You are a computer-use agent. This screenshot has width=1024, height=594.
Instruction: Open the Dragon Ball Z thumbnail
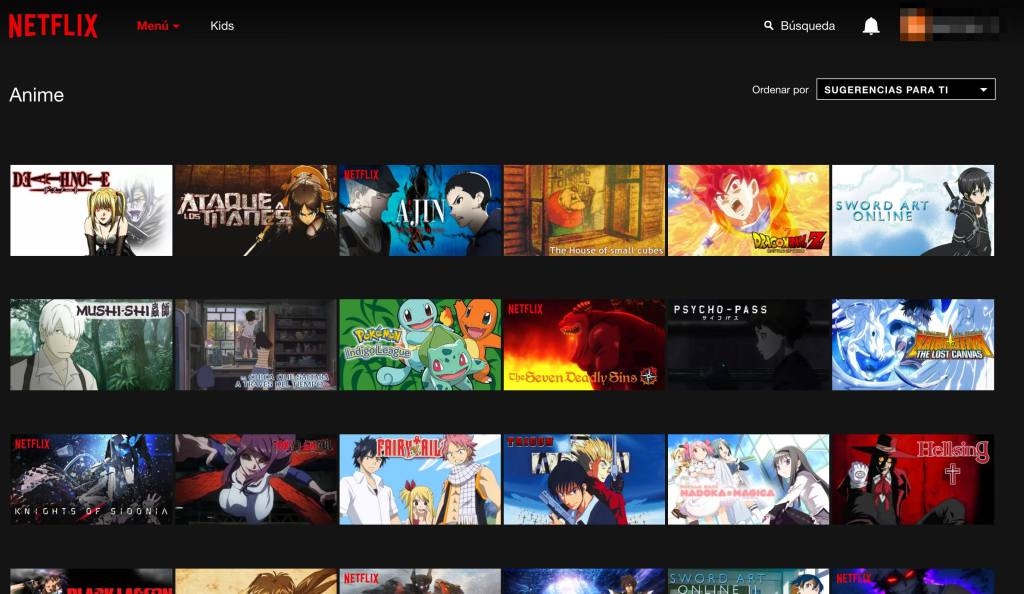(x=748, y=211)
